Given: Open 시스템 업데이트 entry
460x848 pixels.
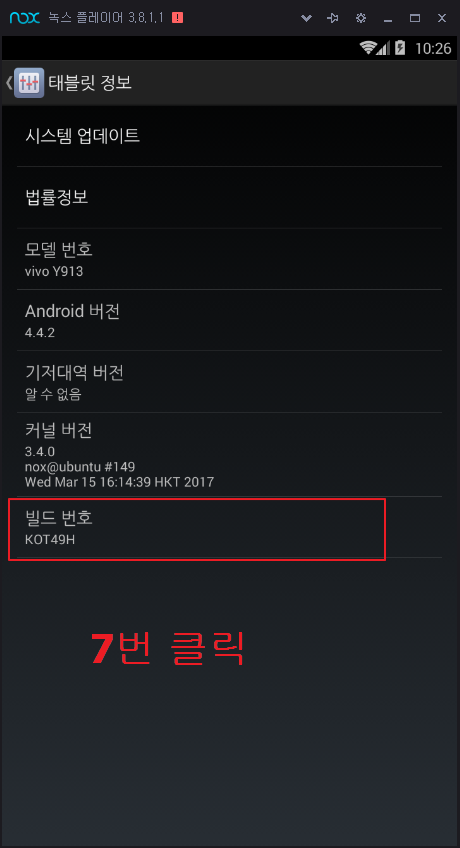Looking at the screenshot, I should pos(229,136).
